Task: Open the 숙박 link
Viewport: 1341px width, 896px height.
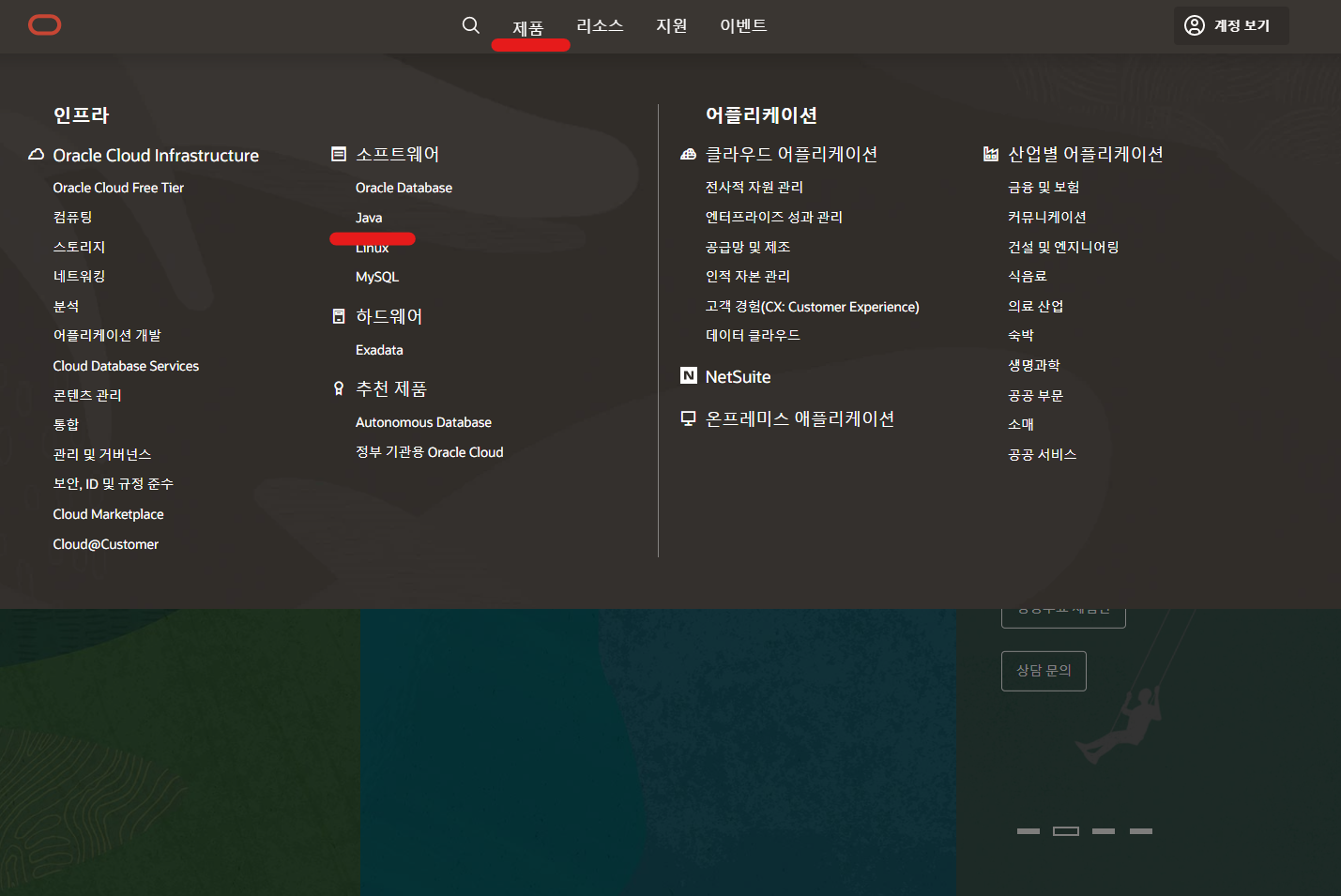Action: click(1021, 336)
